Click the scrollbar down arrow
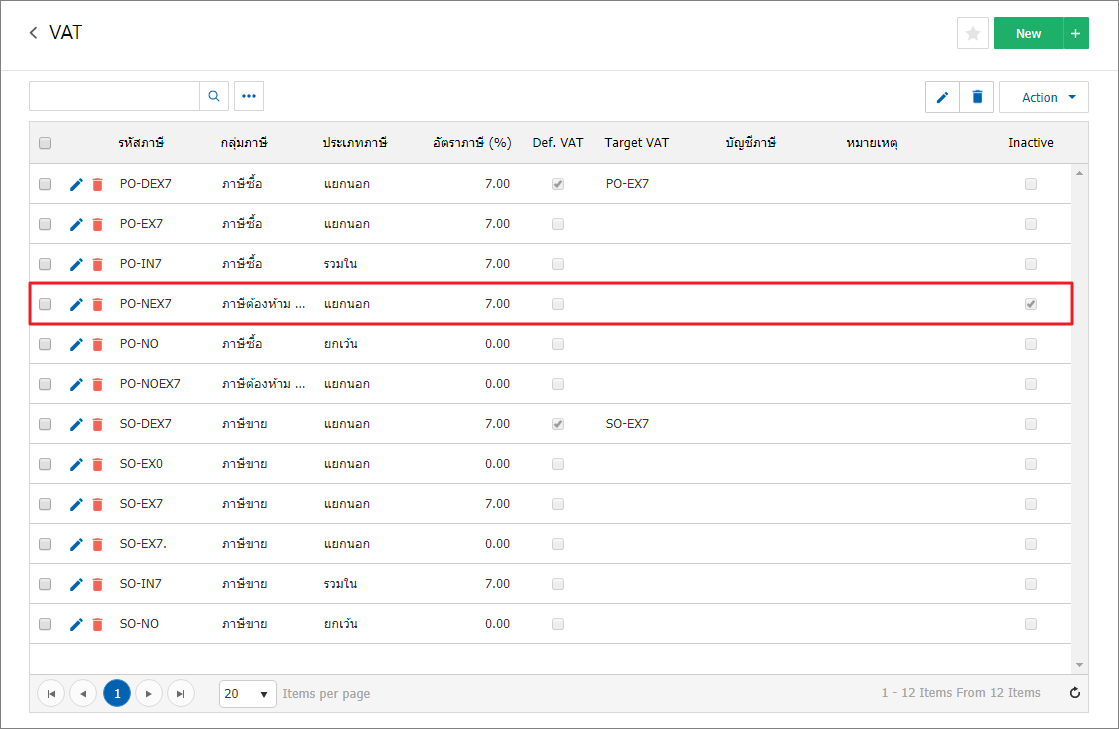Viewport: 1119px width, 729px height. (1079, 665)
